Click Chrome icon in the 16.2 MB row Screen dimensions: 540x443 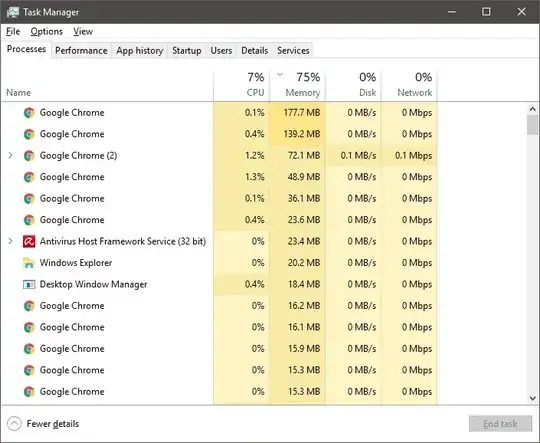pos(29,306)
